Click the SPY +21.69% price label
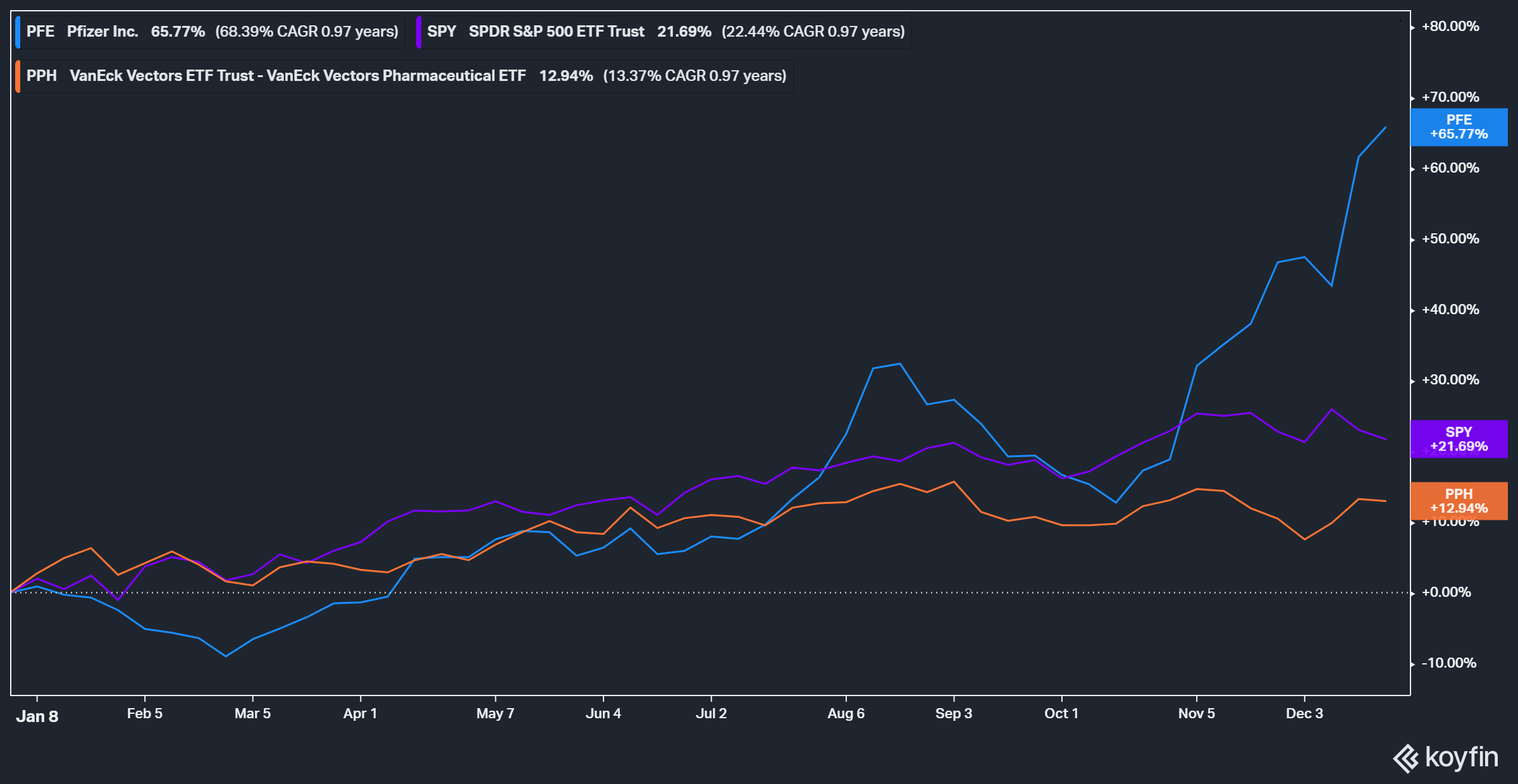 (1459, 439)
